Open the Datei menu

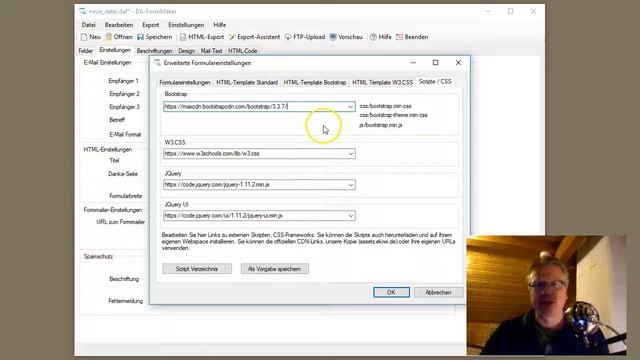click(89, 25)
